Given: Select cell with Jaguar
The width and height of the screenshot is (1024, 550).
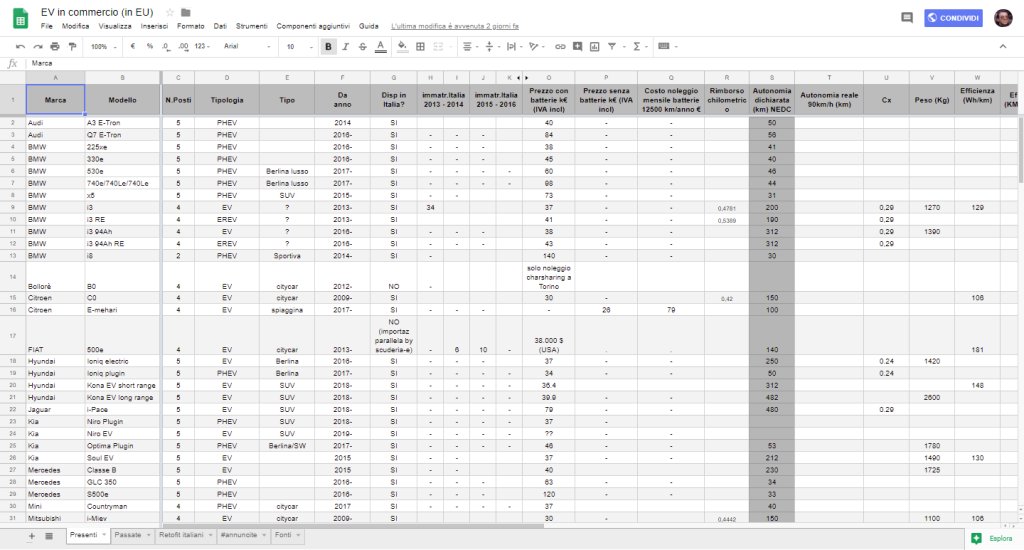Looking at the screenshot, I should tap(56, 410).
